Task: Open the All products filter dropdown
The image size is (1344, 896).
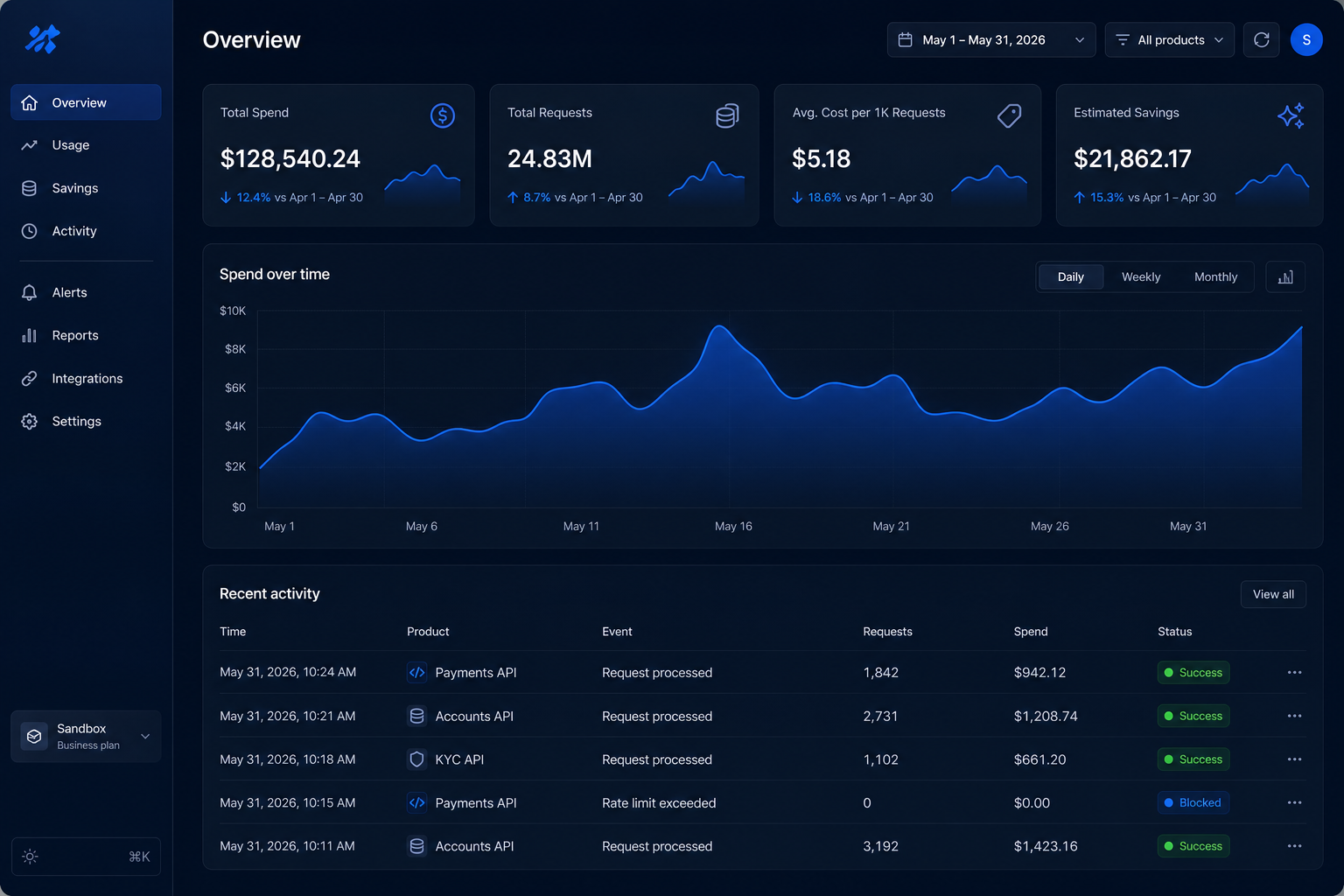Action: (x=1170, y=40)
